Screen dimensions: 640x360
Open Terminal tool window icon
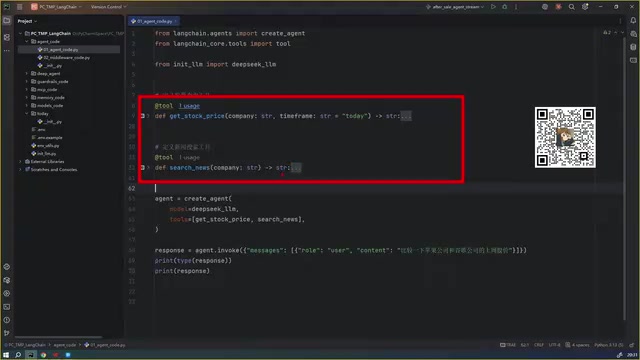coord(7,307)
